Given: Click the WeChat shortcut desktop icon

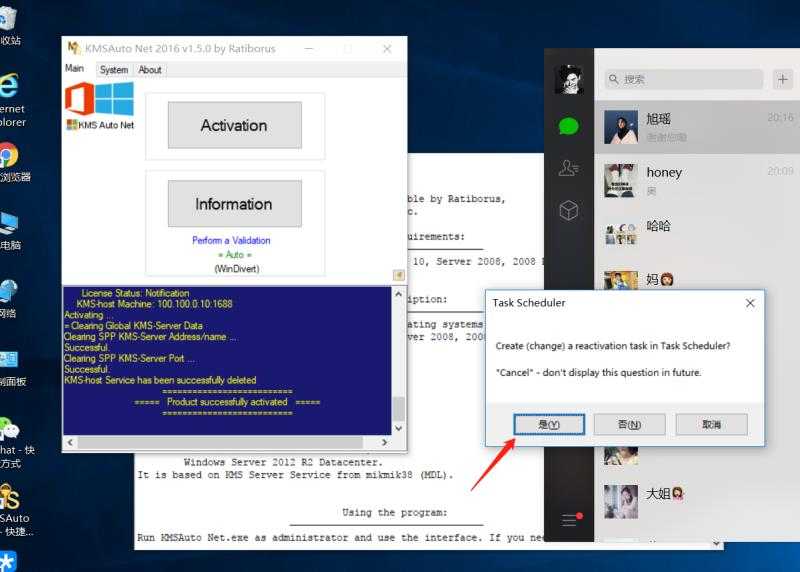Looking at the screenshot, I should tap(15, 441).
